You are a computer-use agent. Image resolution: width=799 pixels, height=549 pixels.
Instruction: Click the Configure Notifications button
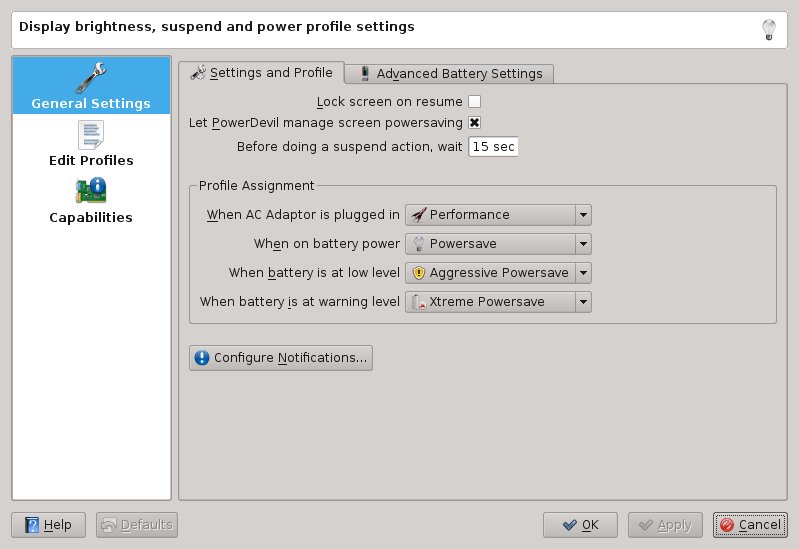[281, 357]
